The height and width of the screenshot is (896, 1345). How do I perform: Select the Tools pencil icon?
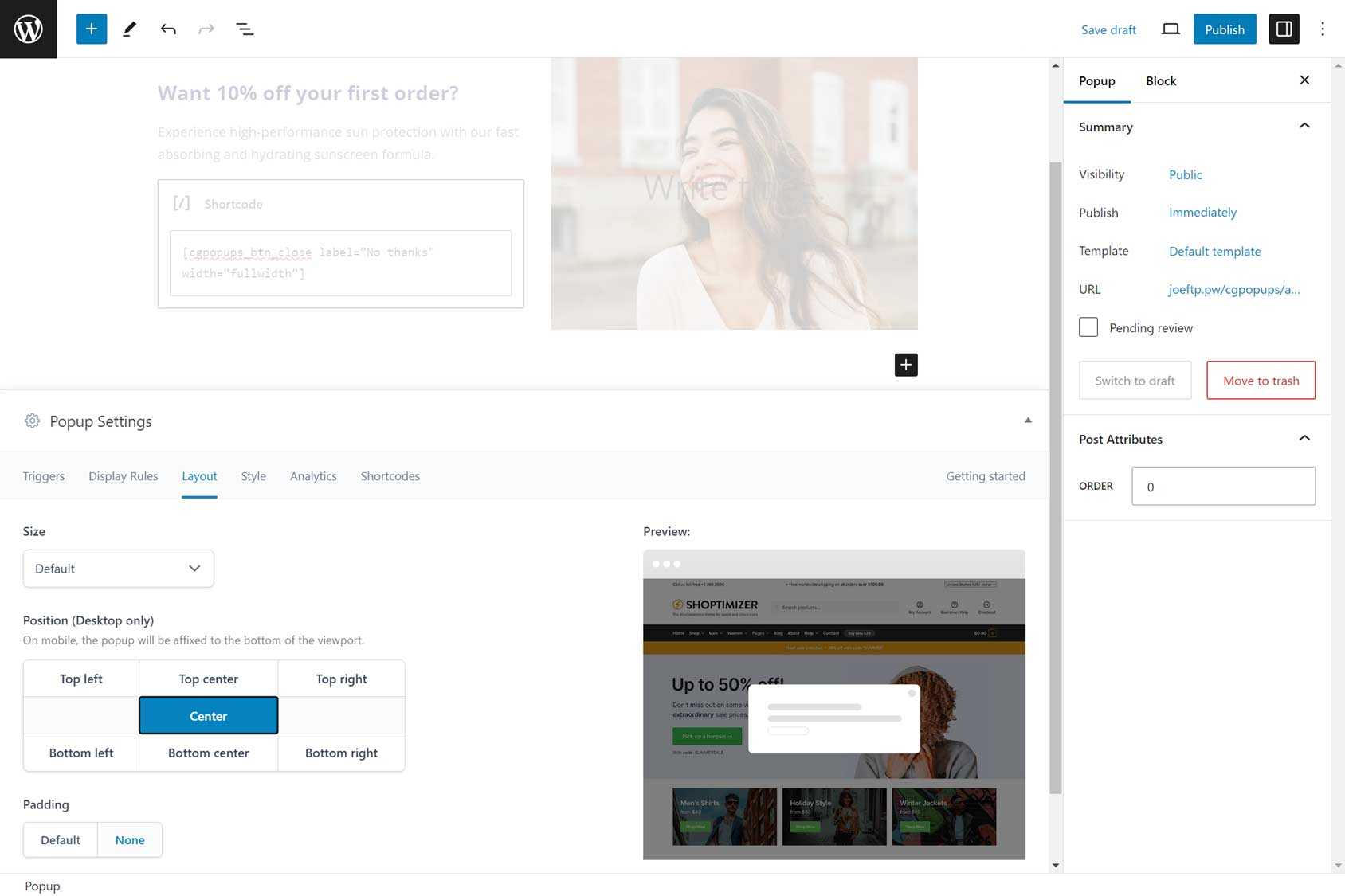130,29
